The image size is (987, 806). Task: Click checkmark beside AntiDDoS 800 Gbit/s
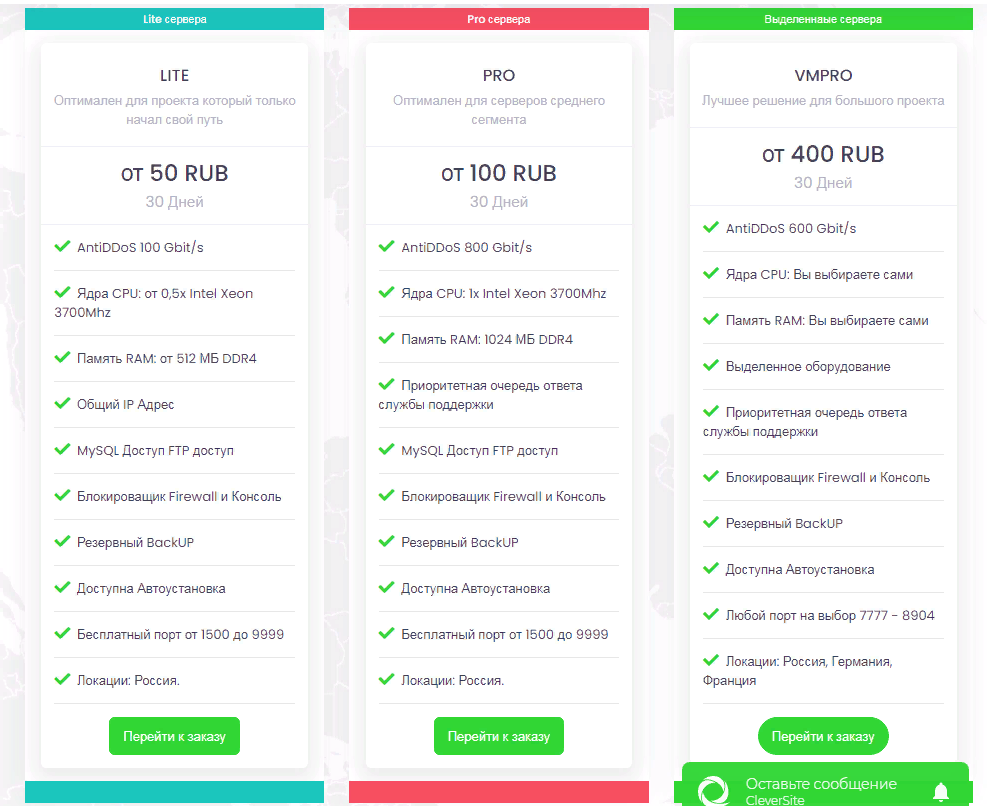[386, 246]
